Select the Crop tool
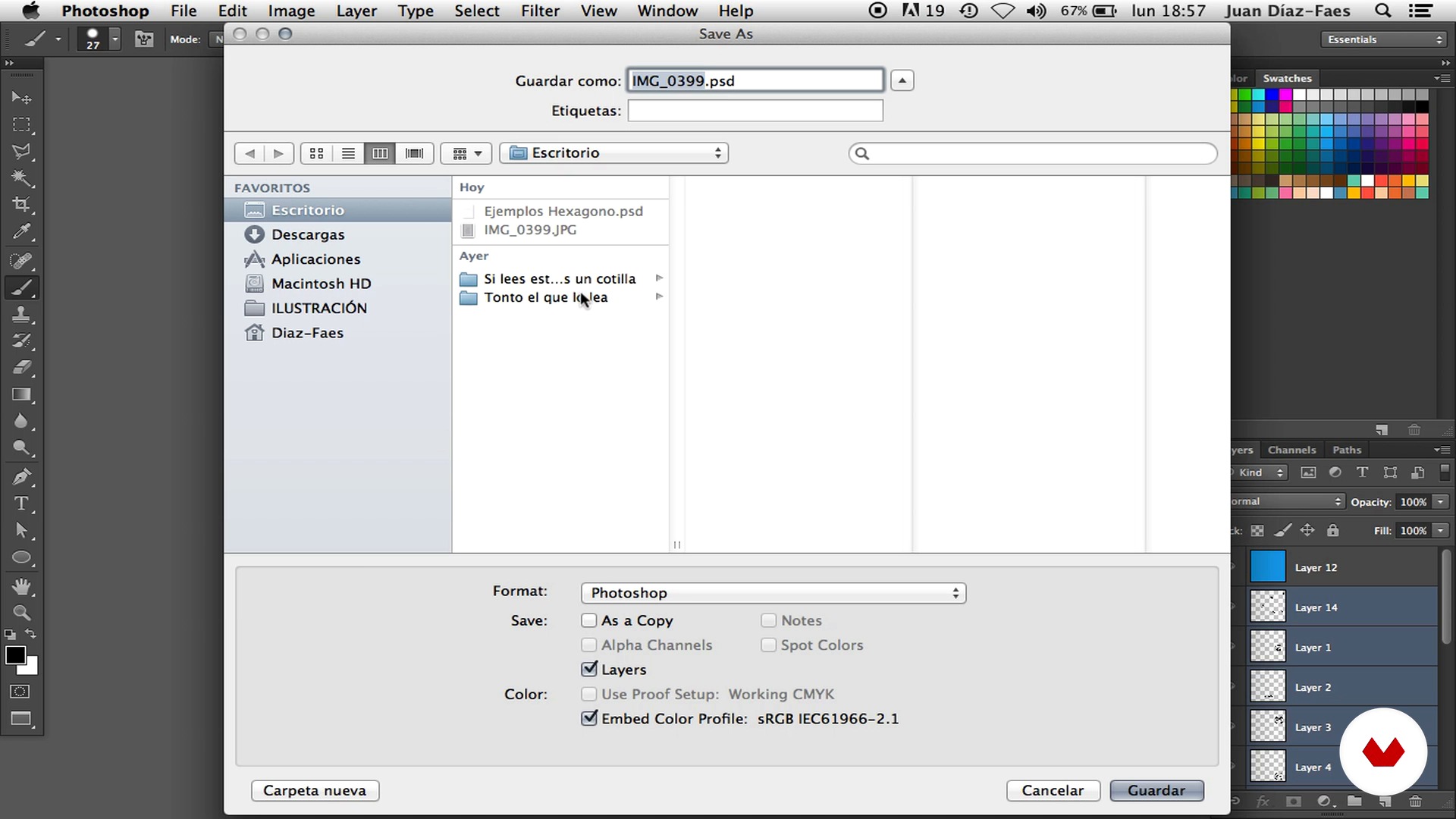Screen dimensions: 1456x819 pyautogui.click(x=21, y=205)
